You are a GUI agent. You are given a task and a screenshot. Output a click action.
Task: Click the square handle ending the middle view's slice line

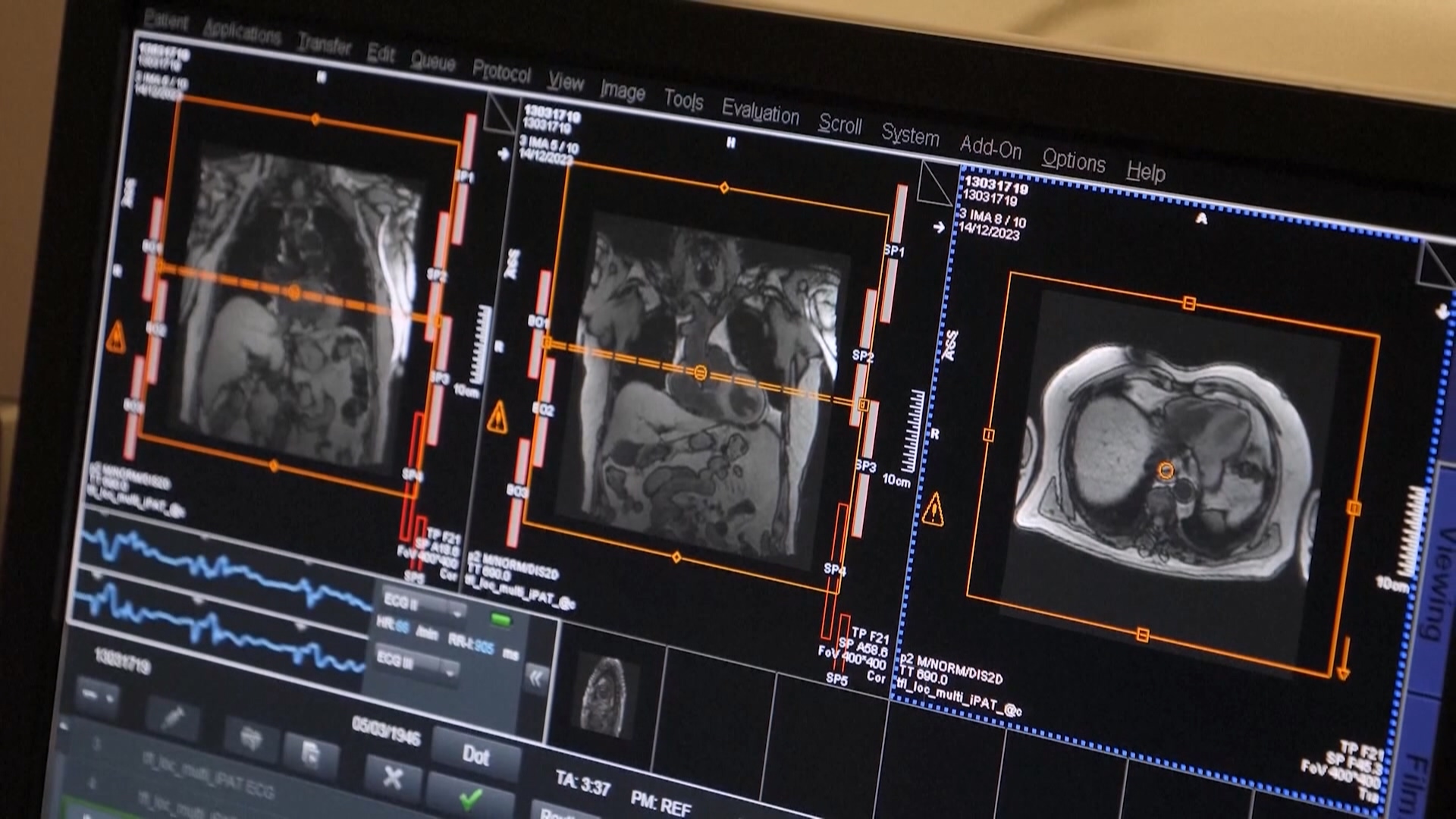863,405
